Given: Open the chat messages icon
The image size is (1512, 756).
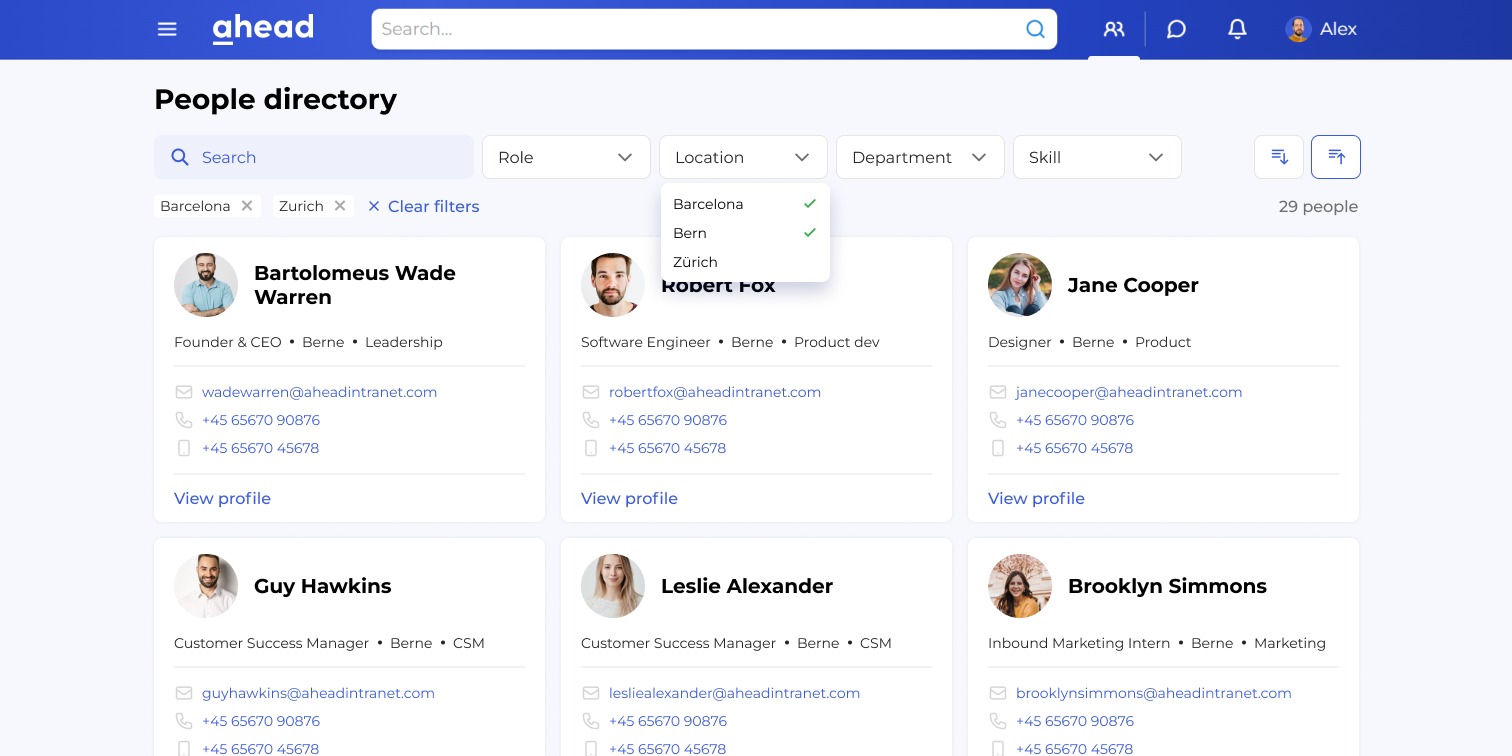Looking at the screenshot, I should click(1176, 29).
